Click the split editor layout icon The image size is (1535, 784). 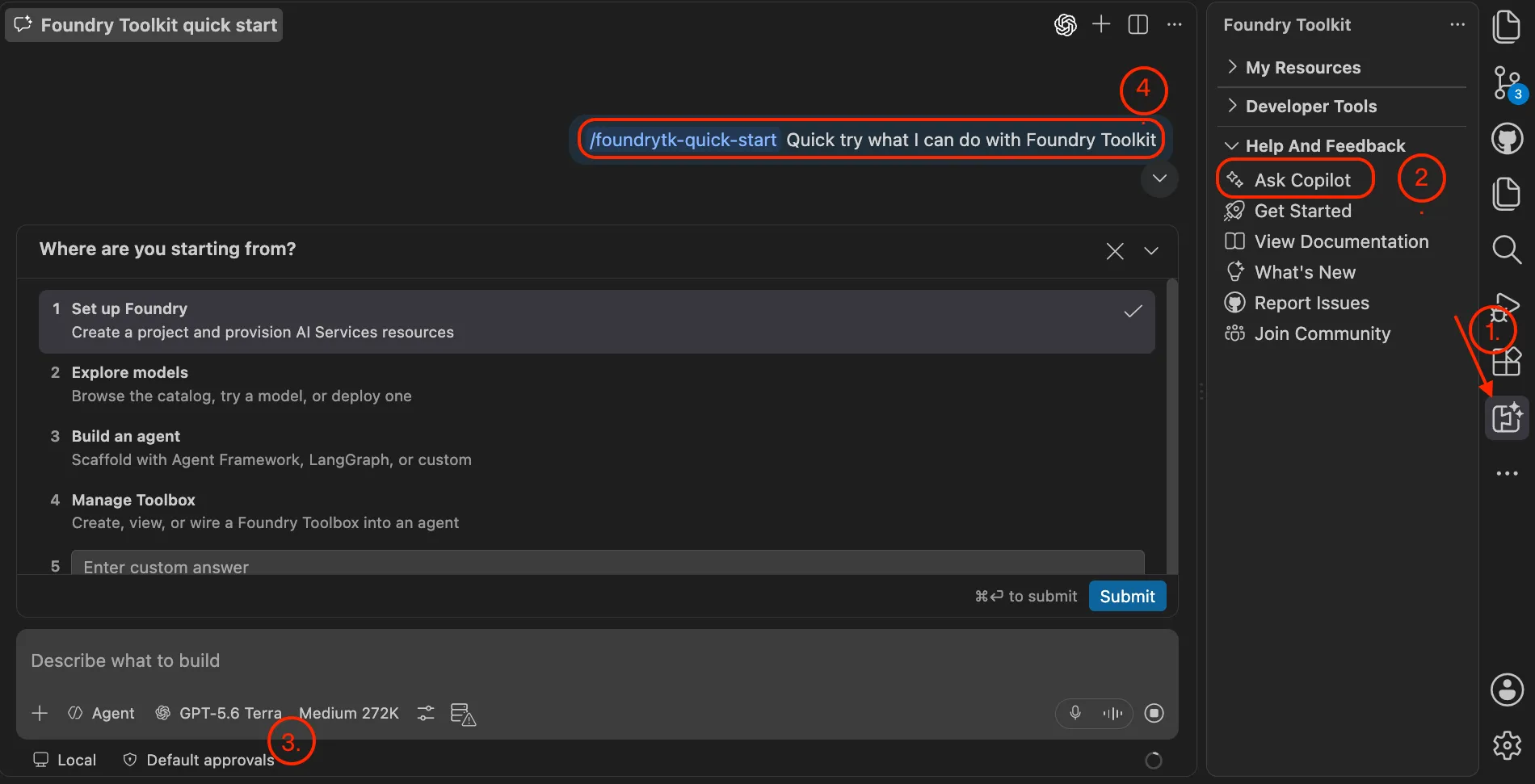click(x=1138, y=24)
